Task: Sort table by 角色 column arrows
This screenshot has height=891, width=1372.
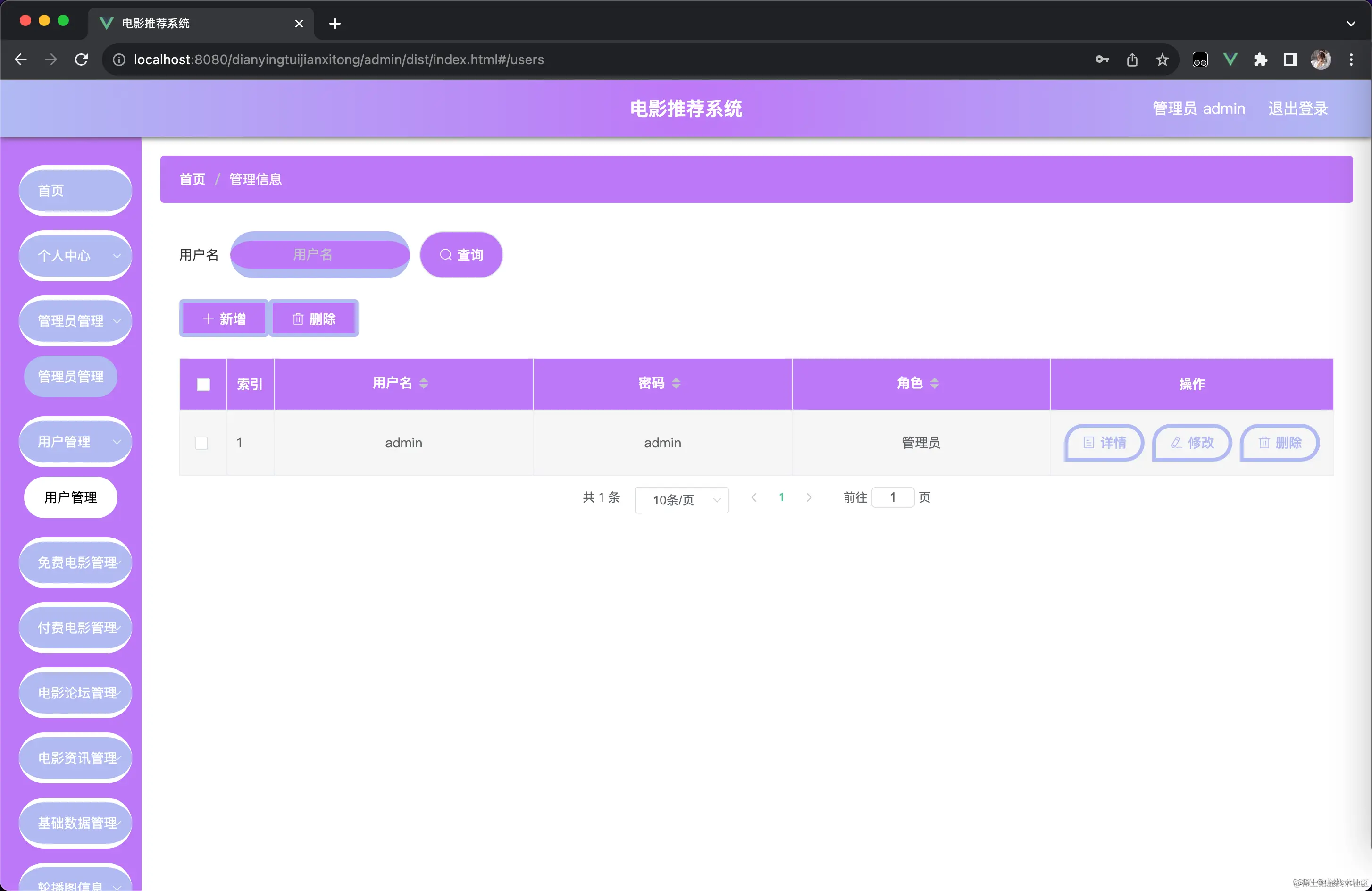Action: 935,384
